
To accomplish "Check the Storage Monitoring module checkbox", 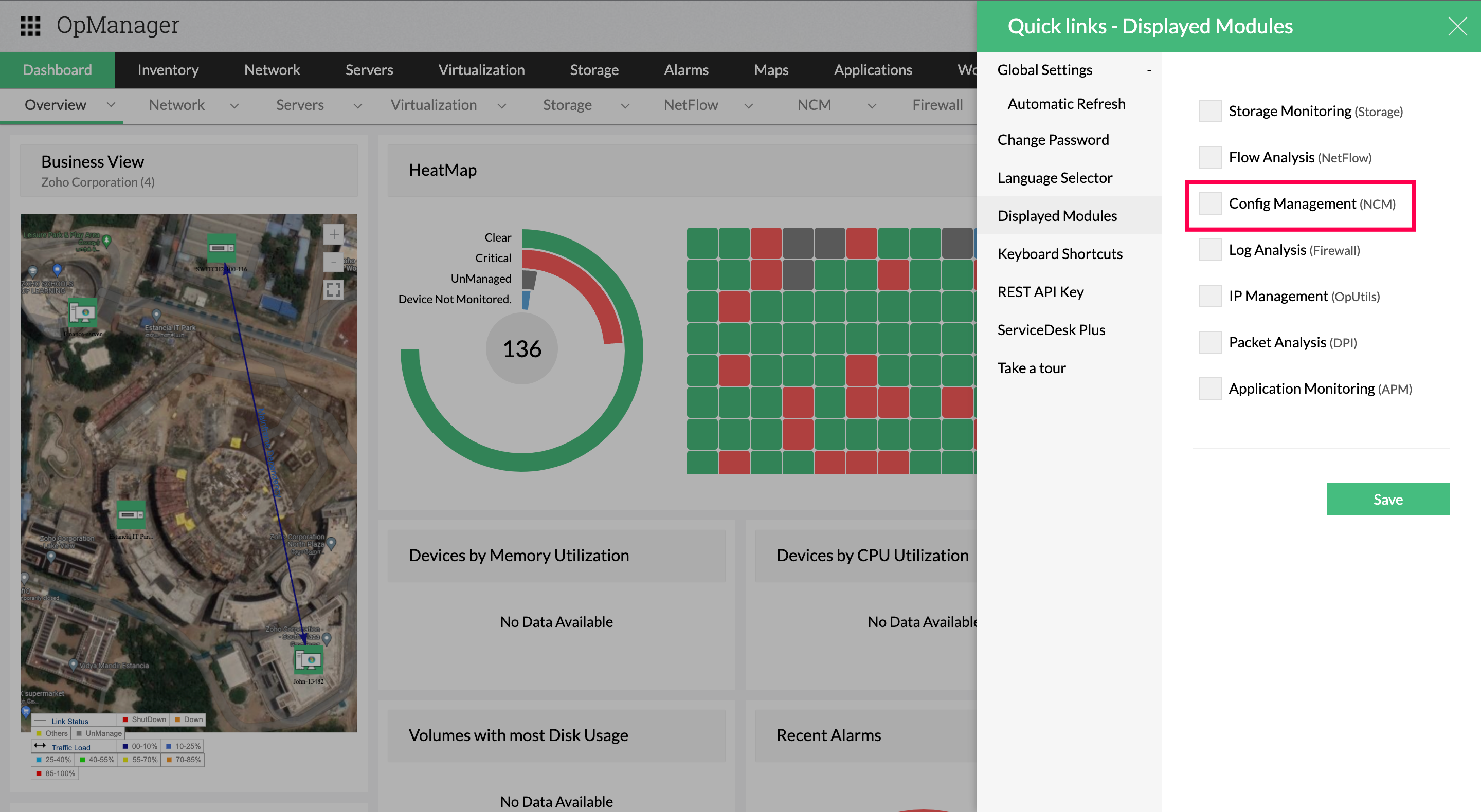I will click(x=1209, y=111).
